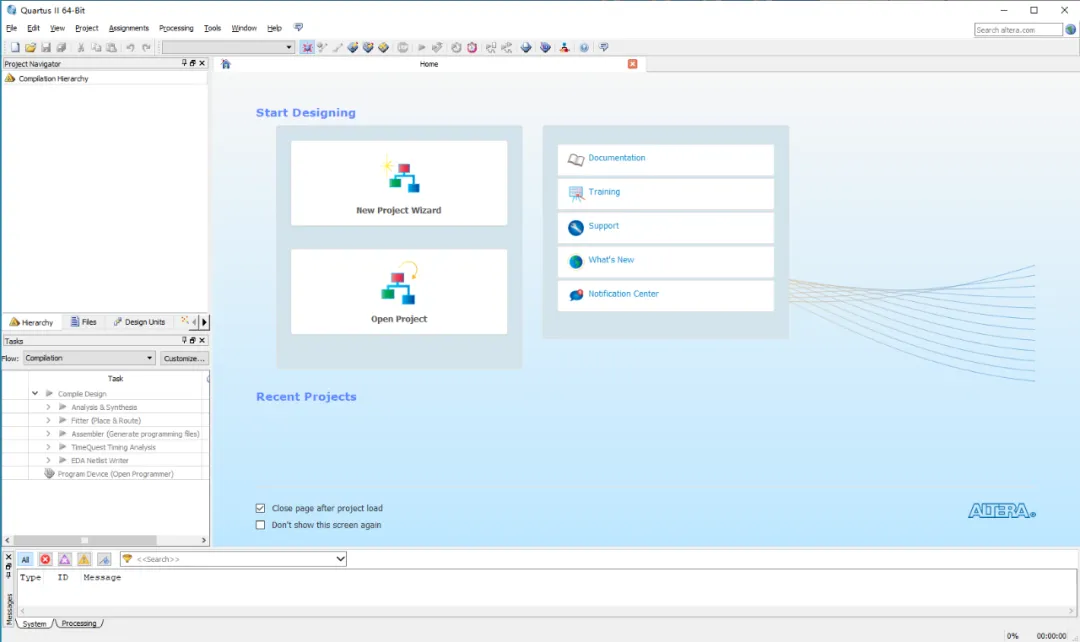Toggle Close page after project load checkbox
Viewport: 1080px width, 642px height.
[x=260, y=508]
